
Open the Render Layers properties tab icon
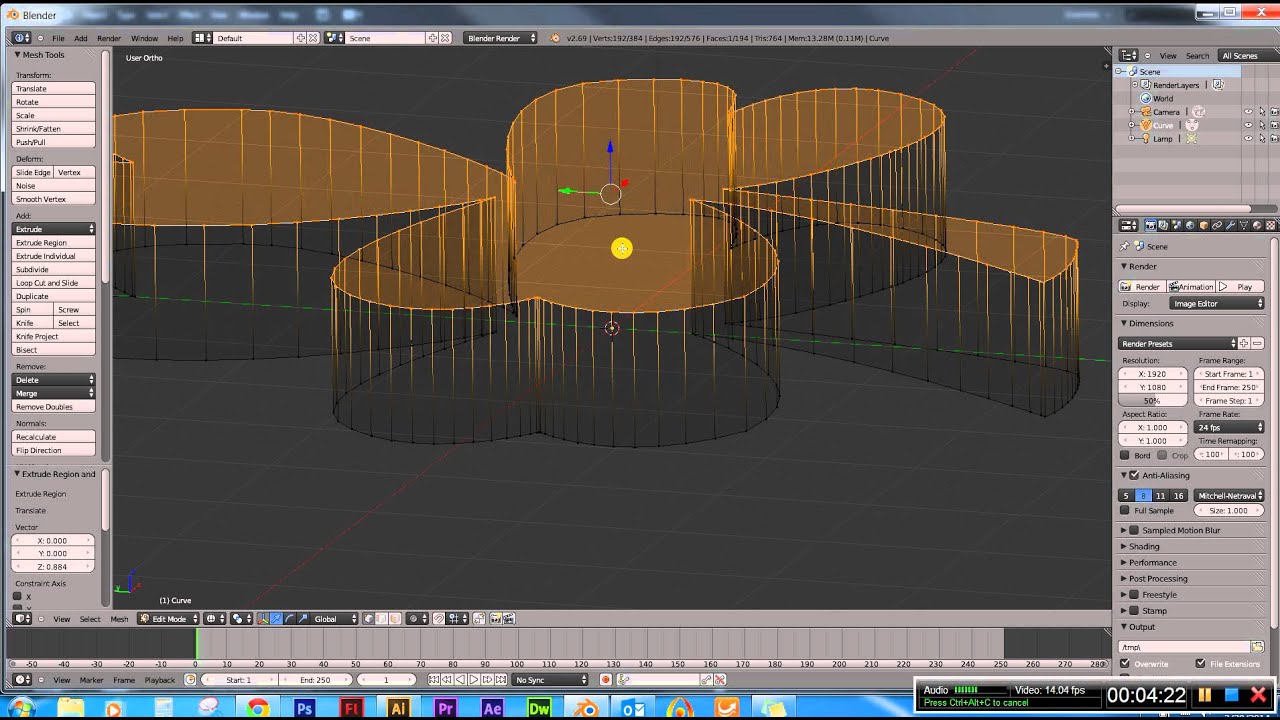coord(1163,225)
